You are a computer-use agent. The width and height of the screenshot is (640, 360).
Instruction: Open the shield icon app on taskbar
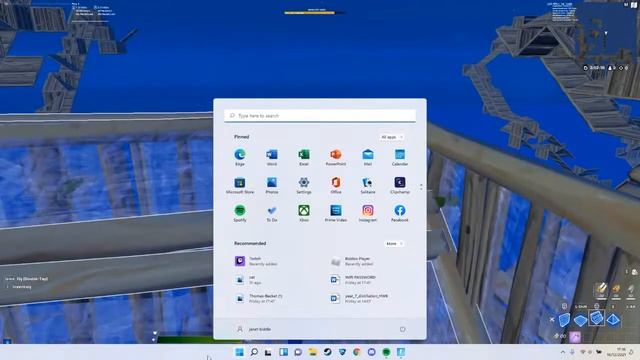pos(342,352)
